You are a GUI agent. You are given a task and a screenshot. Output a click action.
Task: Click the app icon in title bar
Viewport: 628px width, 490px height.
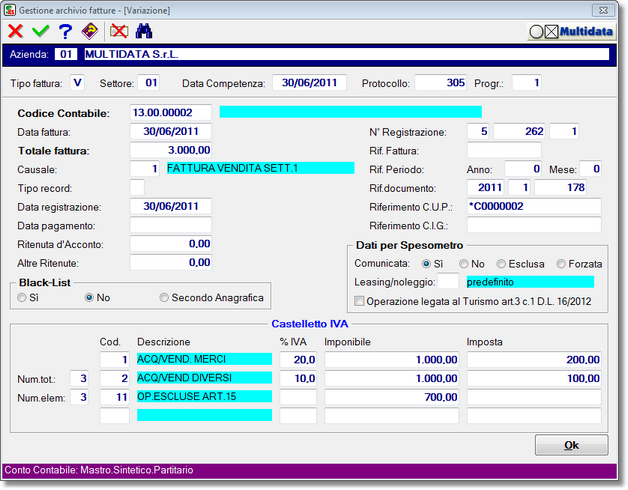10,10
